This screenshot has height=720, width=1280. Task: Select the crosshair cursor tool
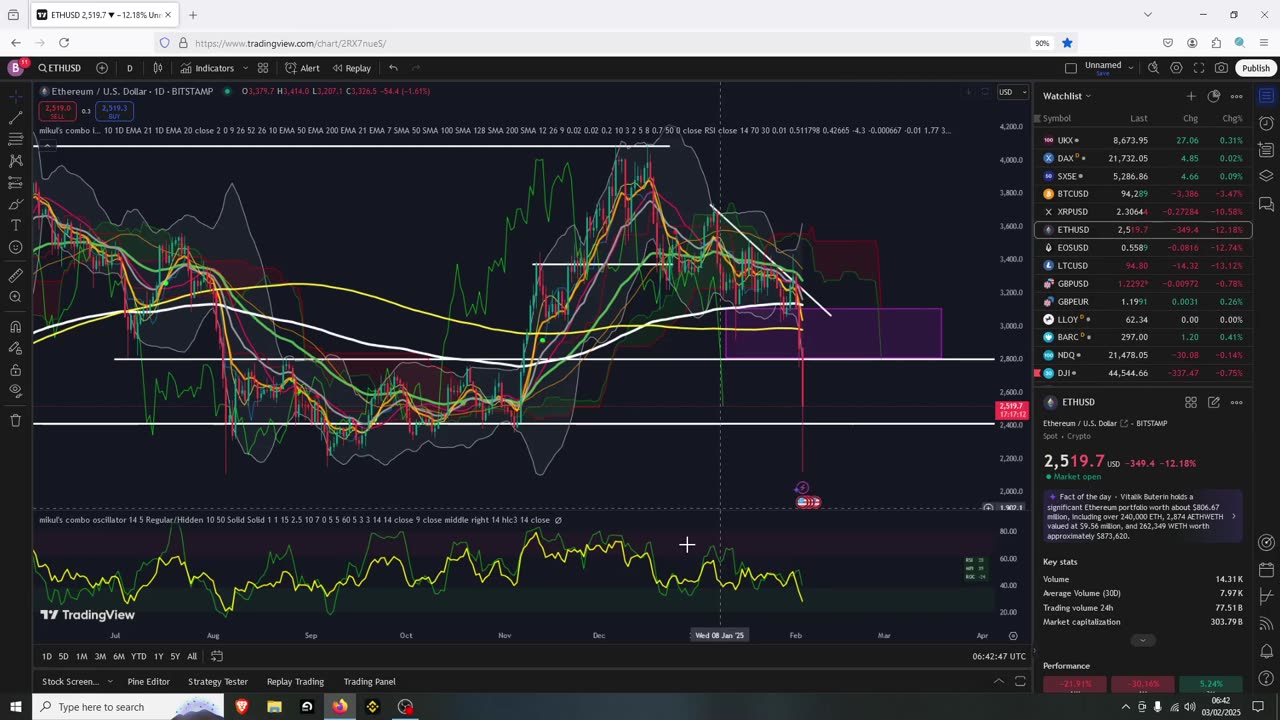tap(15, 96)
